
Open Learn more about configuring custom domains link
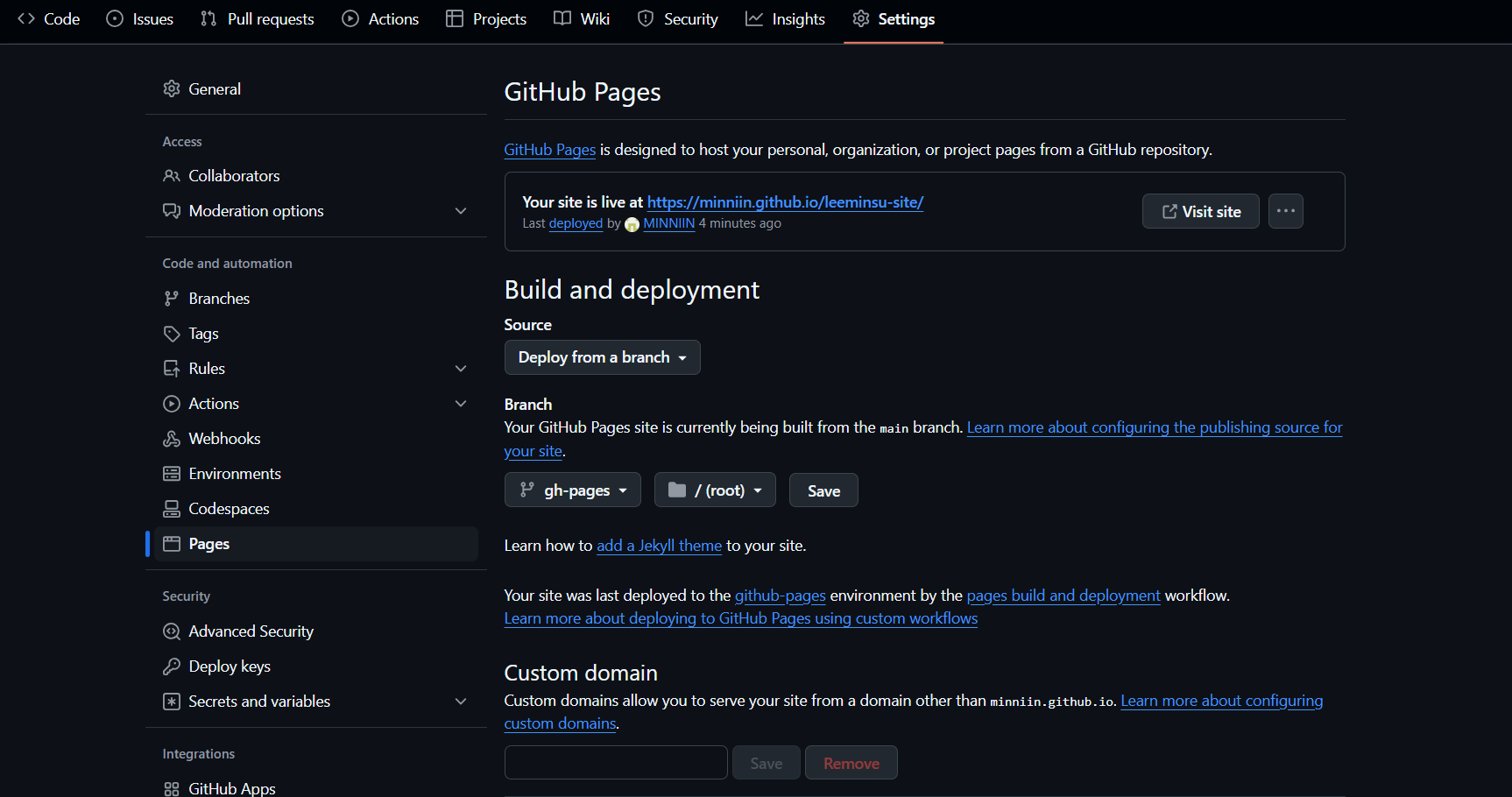[x=1221, y=701]
